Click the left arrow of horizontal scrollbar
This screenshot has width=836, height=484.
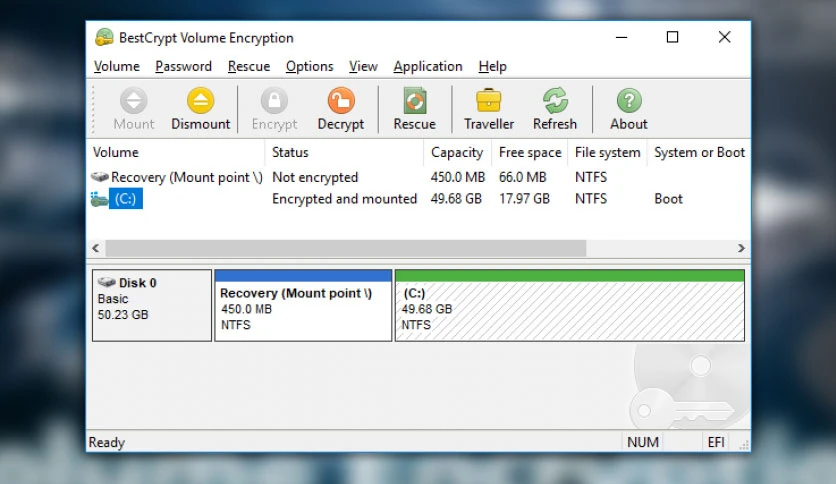click(95, 248)
